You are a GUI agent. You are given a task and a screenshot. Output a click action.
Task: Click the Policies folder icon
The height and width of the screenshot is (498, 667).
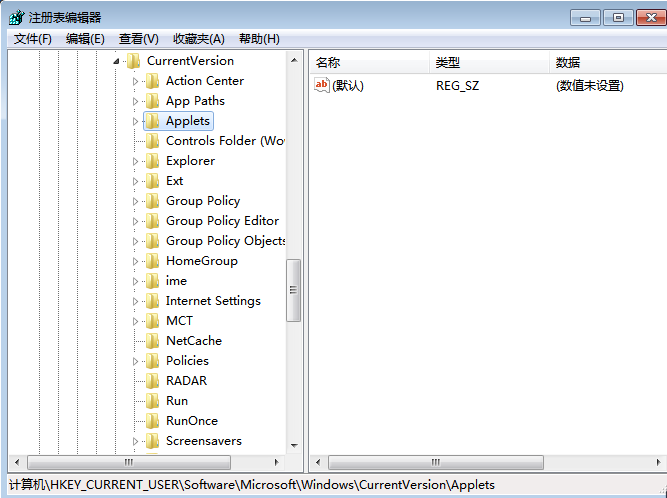pos(152,361)
